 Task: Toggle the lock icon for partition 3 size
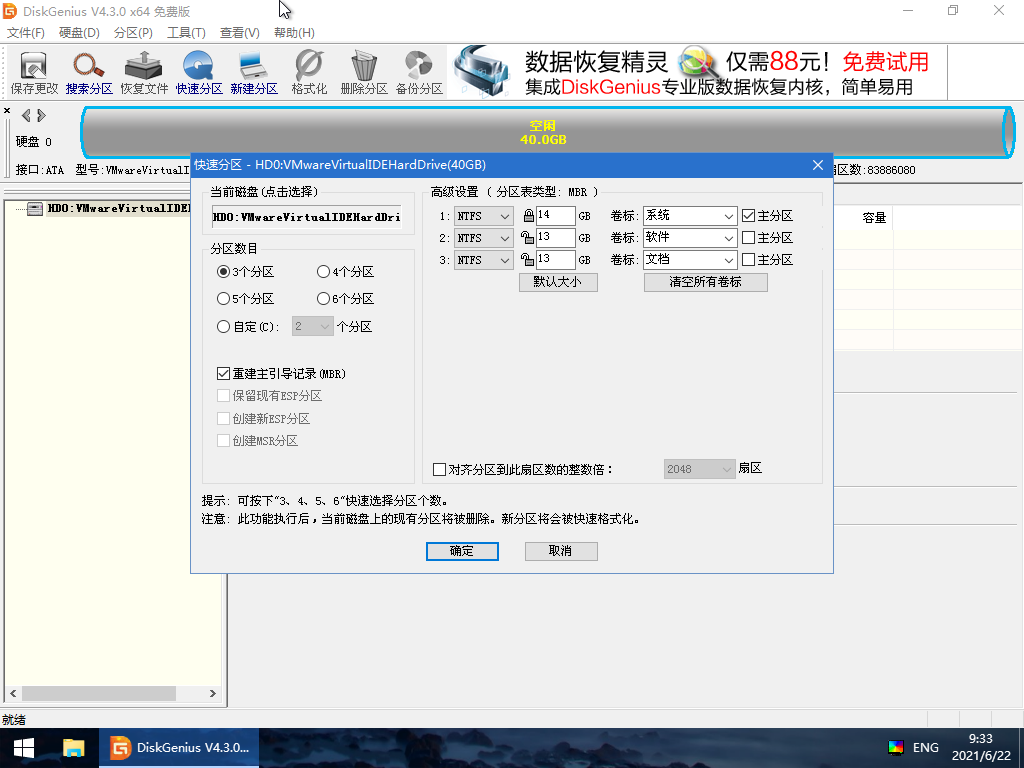(527, 260)
